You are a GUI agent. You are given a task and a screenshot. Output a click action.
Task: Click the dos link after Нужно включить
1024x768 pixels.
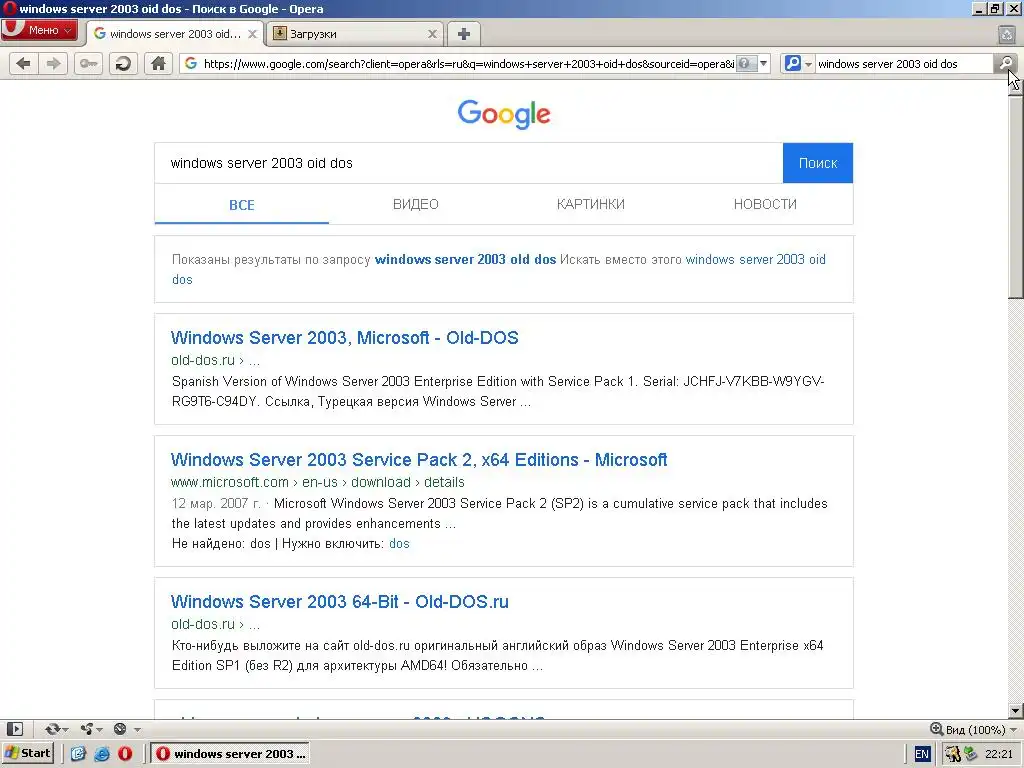(x=399, y=543)
